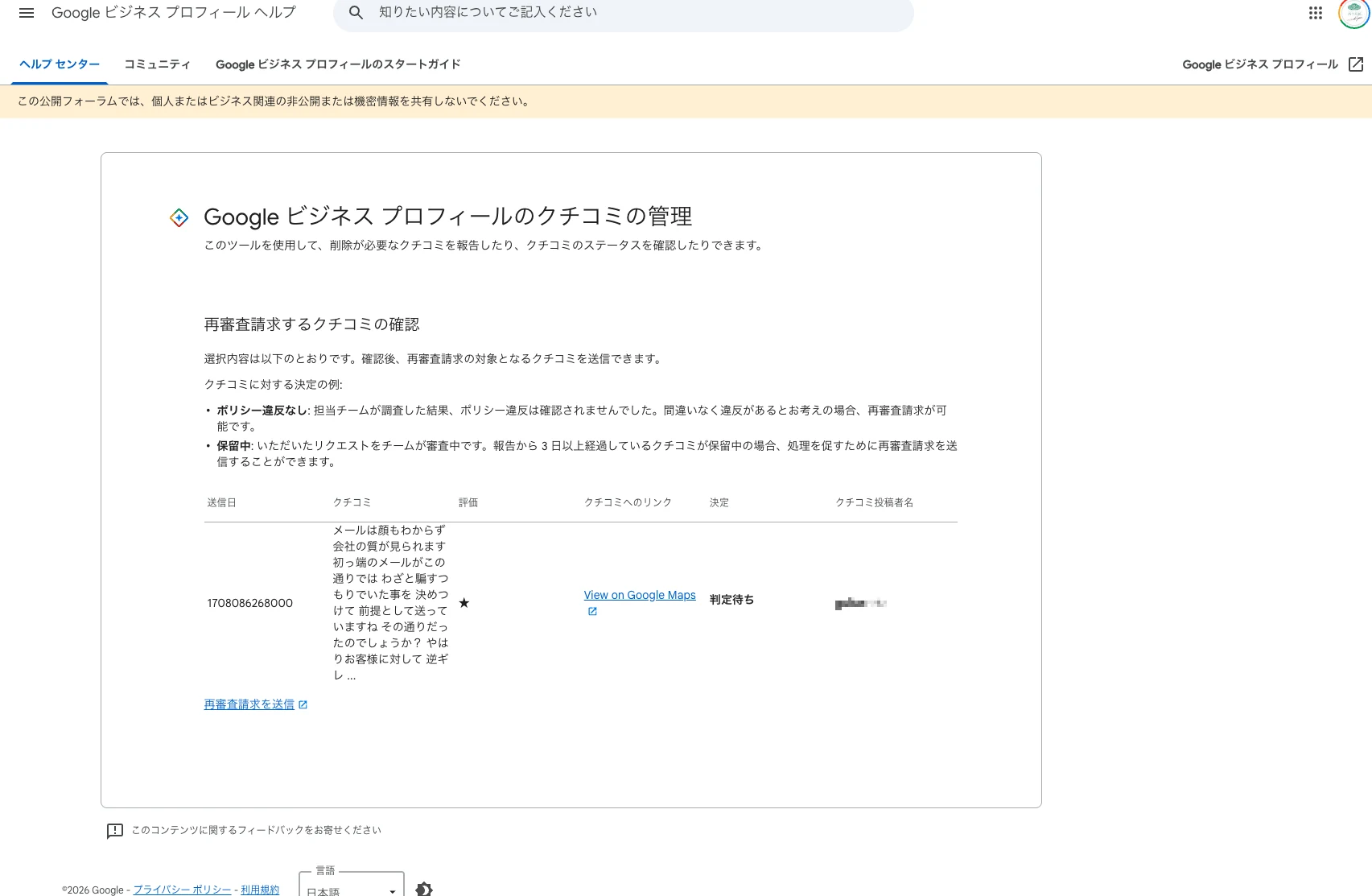Click the 評価 column header
Viewport: 1372px width, 896px height.
[468, 502]
